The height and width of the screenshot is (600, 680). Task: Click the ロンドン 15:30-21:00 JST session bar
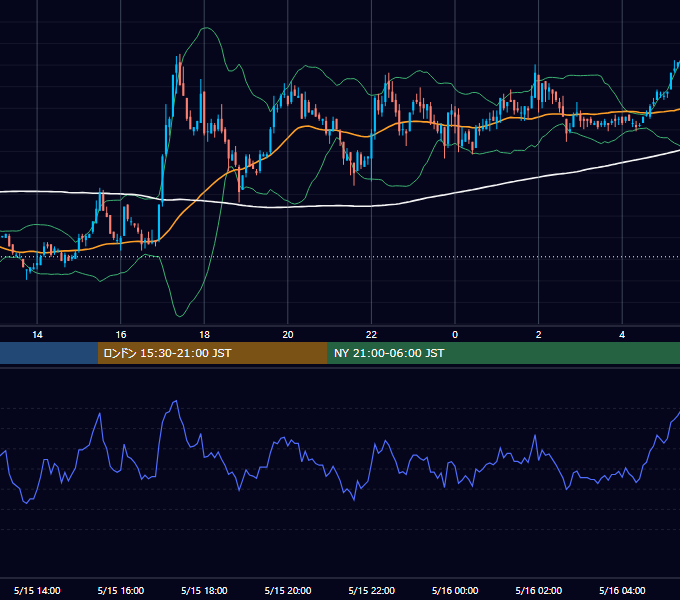click(x=212, y=353)
